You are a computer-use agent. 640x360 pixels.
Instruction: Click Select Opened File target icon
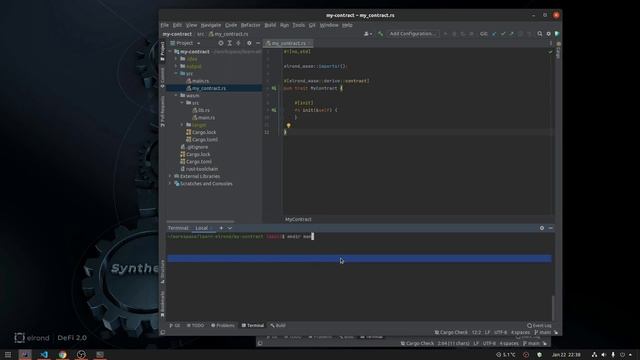pyautogui.click(x=221, y=43)
